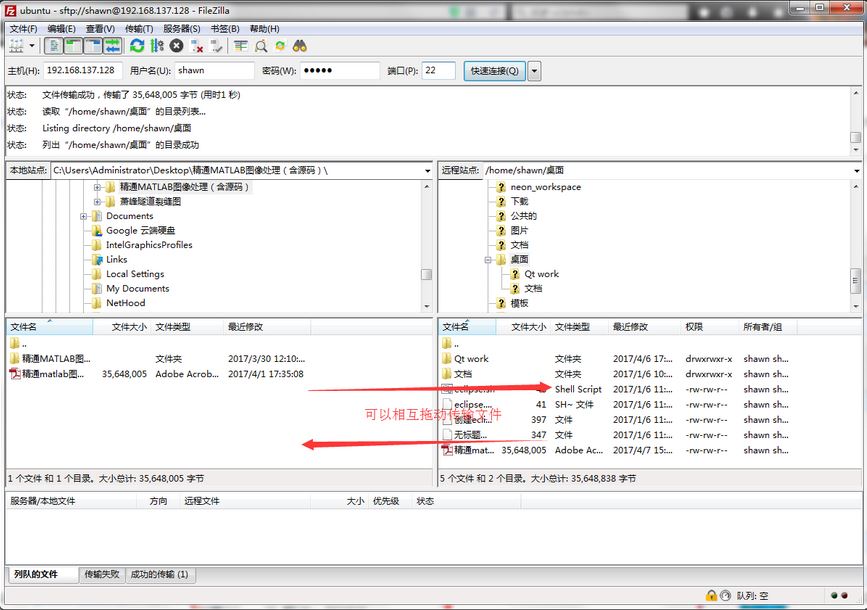Open the 编辑(E) menu
867x610 pixels.
coord(61,29)
